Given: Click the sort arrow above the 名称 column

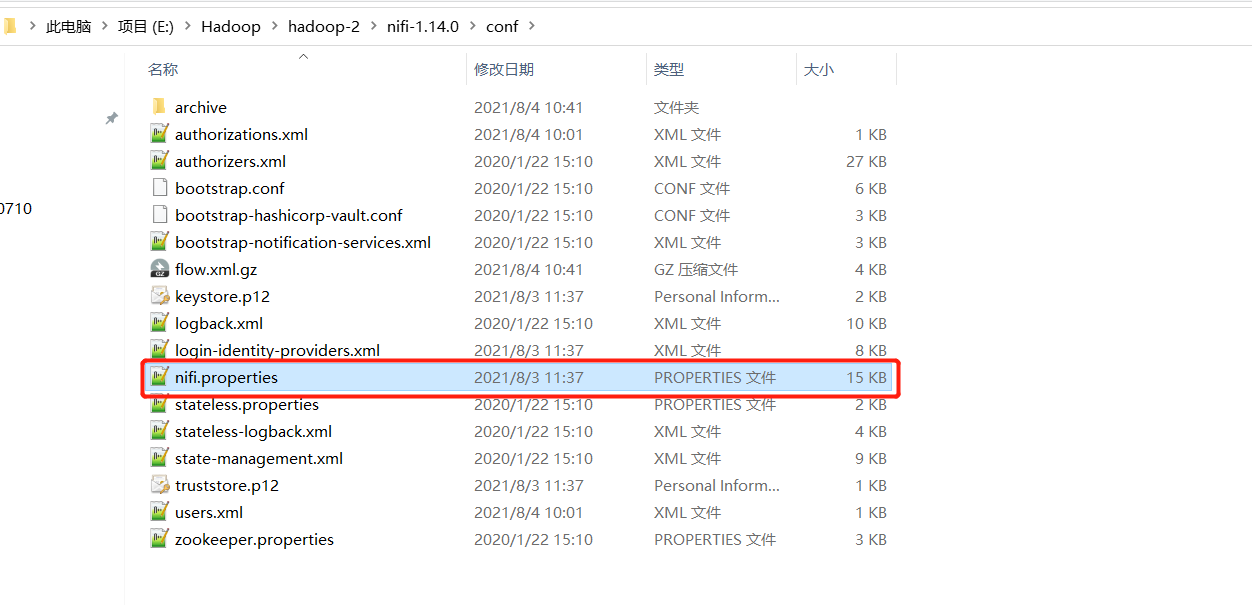Looking at the screenshot, I should pyautogui.click(x=303, y=57).
